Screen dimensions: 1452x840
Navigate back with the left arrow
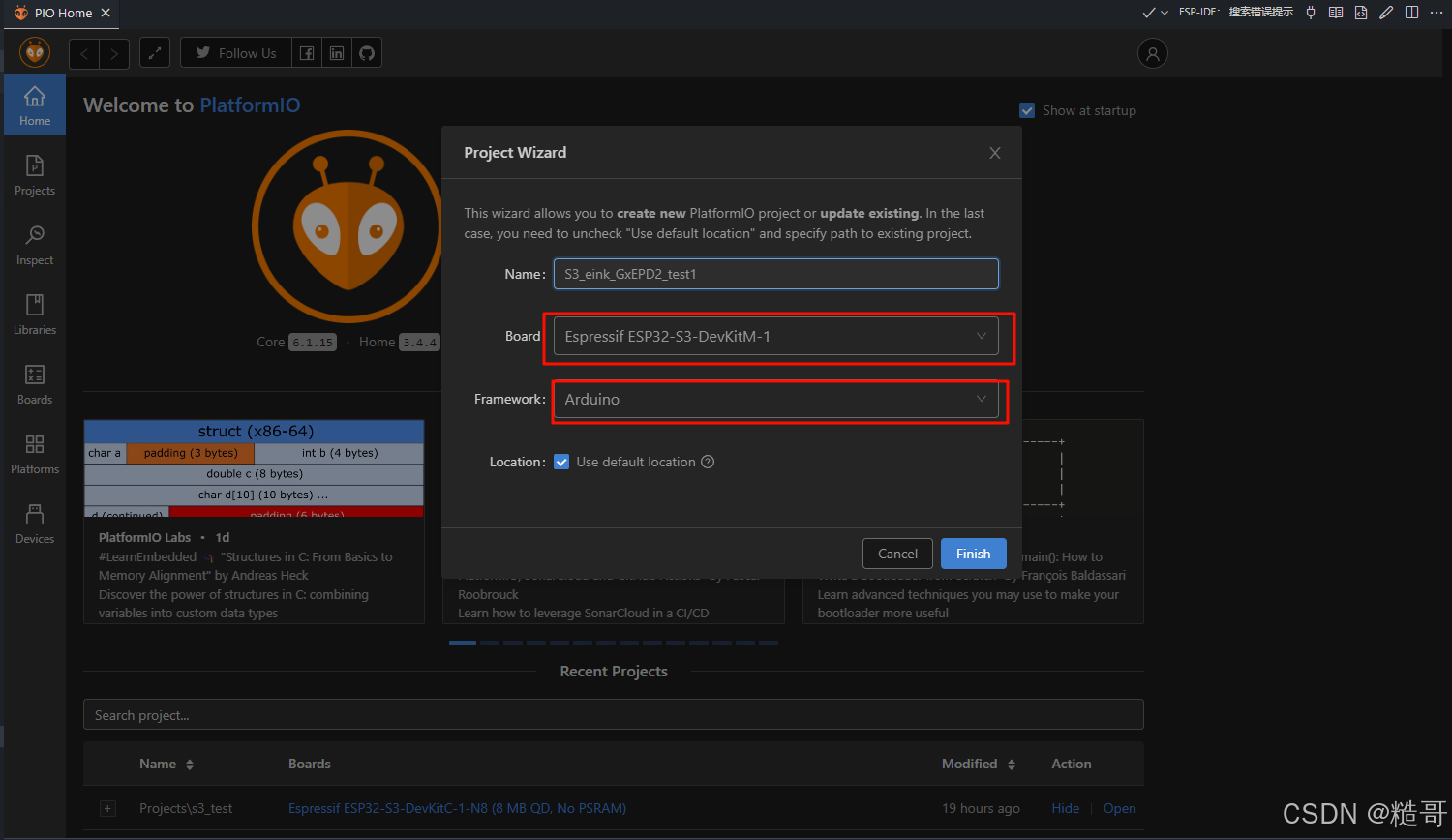point(84,53)
